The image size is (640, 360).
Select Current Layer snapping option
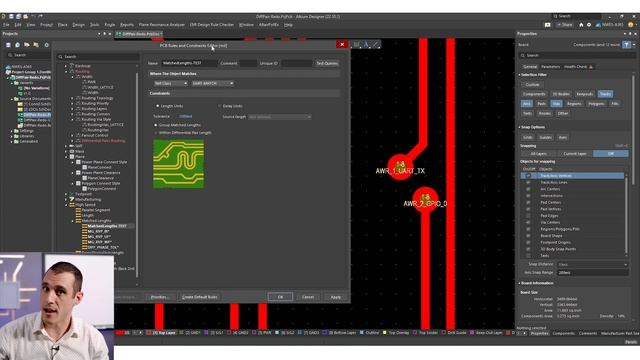click(x=575, y=153)
